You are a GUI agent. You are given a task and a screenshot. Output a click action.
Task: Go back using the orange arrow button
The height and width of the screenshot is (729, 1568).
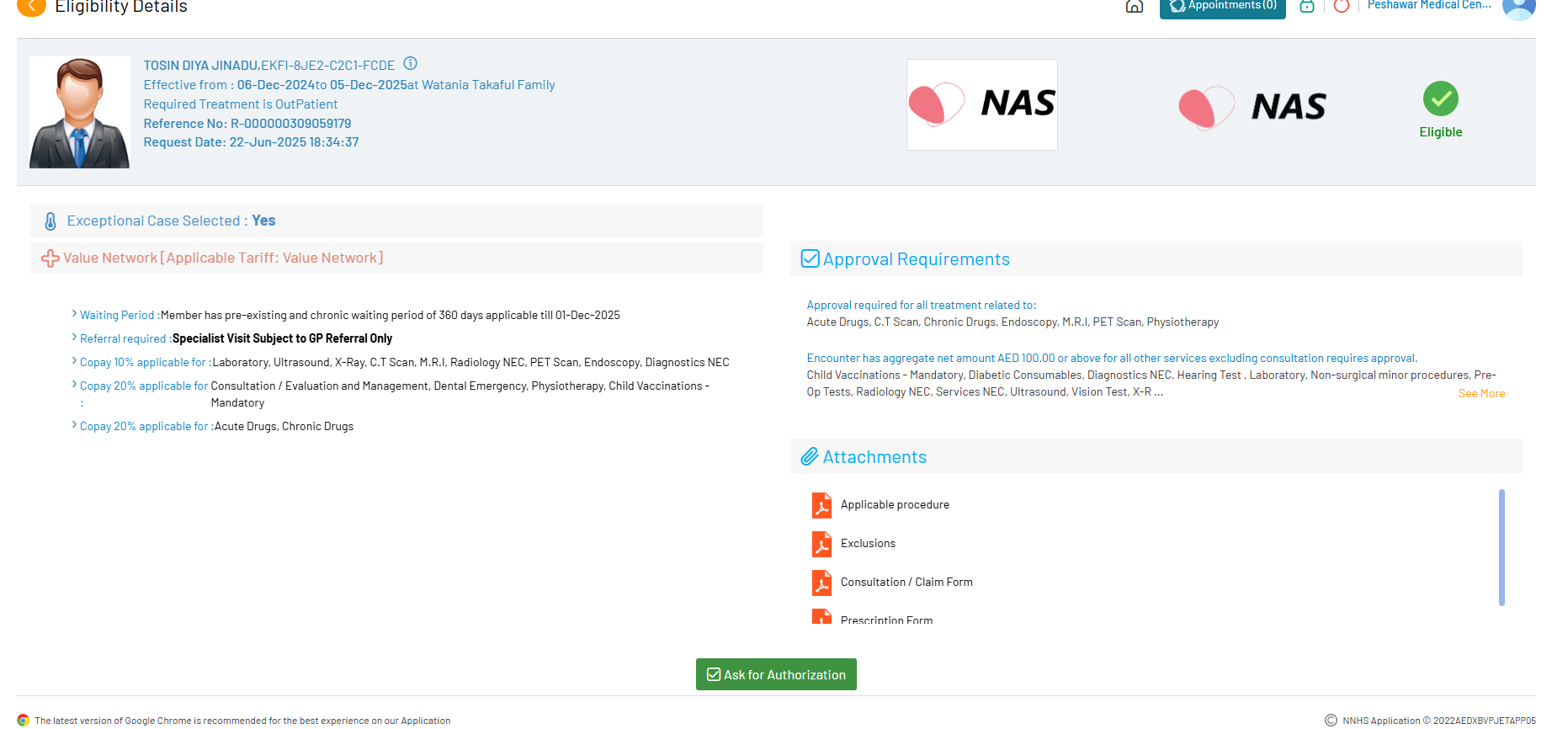pos(31,7)
